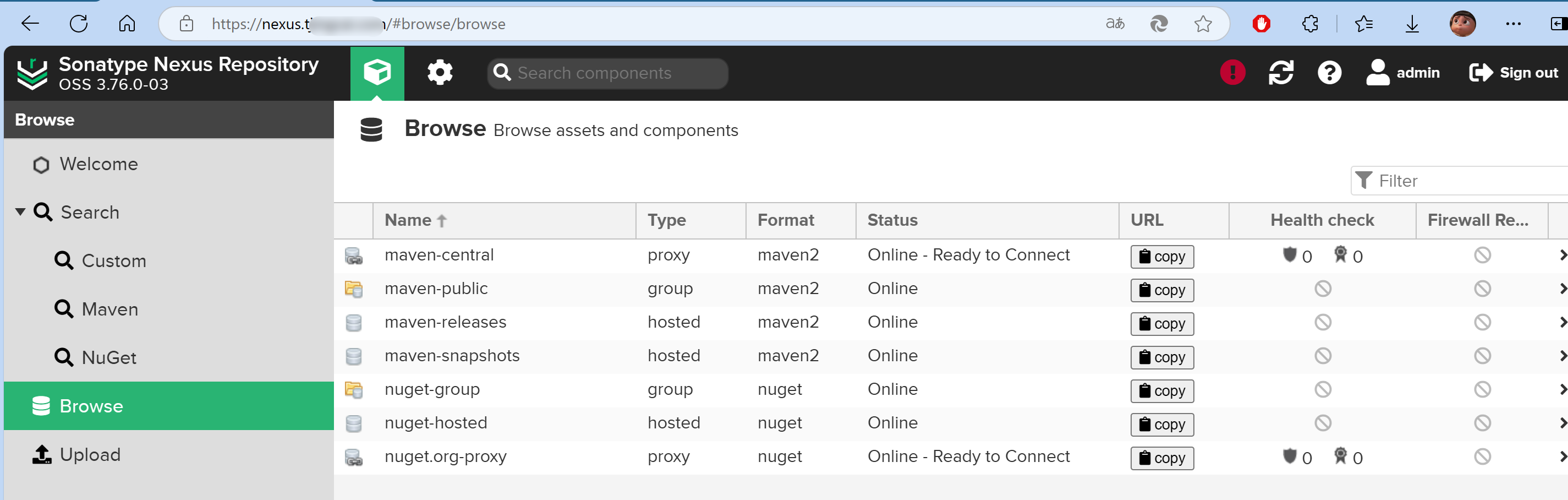This screenshot has height=500, width=1568.
Task: Click the Sonatype Nexus logo
Action: pyautogui.click(x=32, y=74)
